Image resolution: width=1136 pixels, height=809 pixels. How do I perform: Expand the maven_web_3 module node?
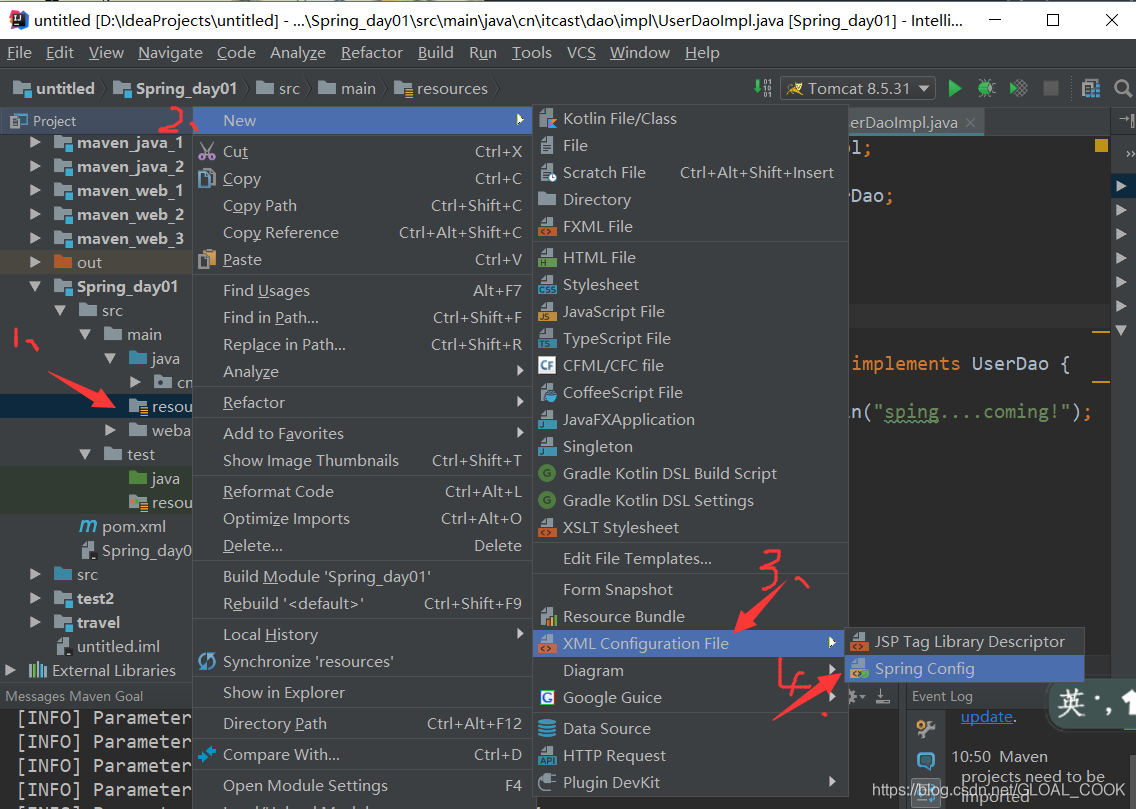point(35,238)
